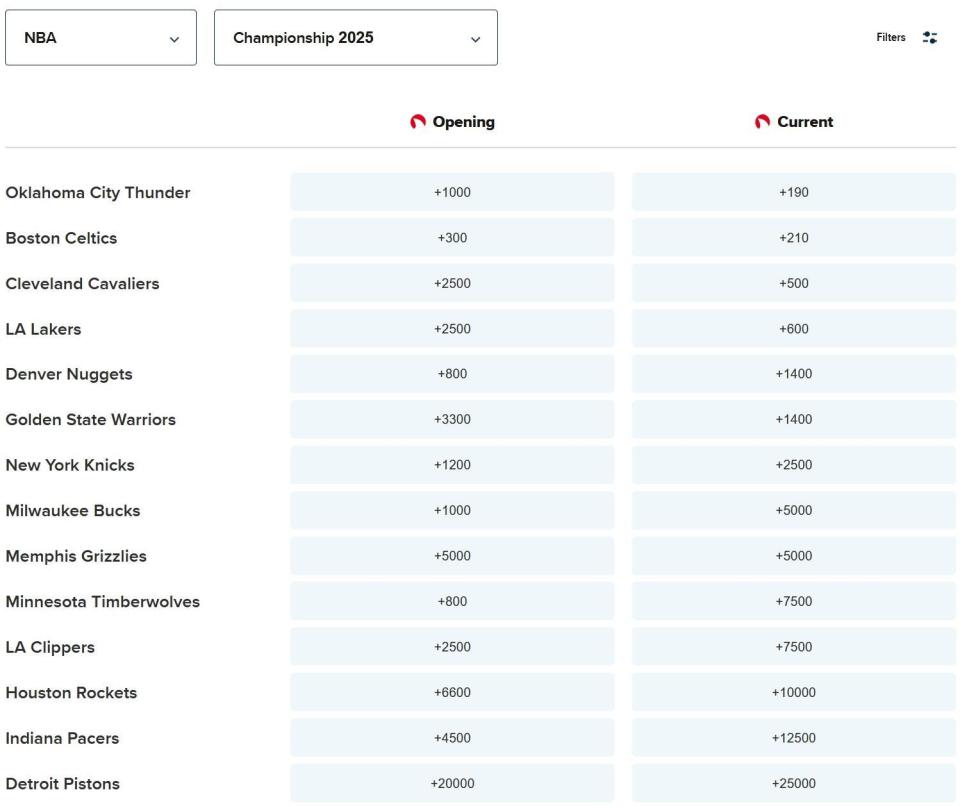Click the Current column sportsbook logo icon
The width and height of the screenshot is (960, 806).
pyautogui.click(x=763, y=122)
